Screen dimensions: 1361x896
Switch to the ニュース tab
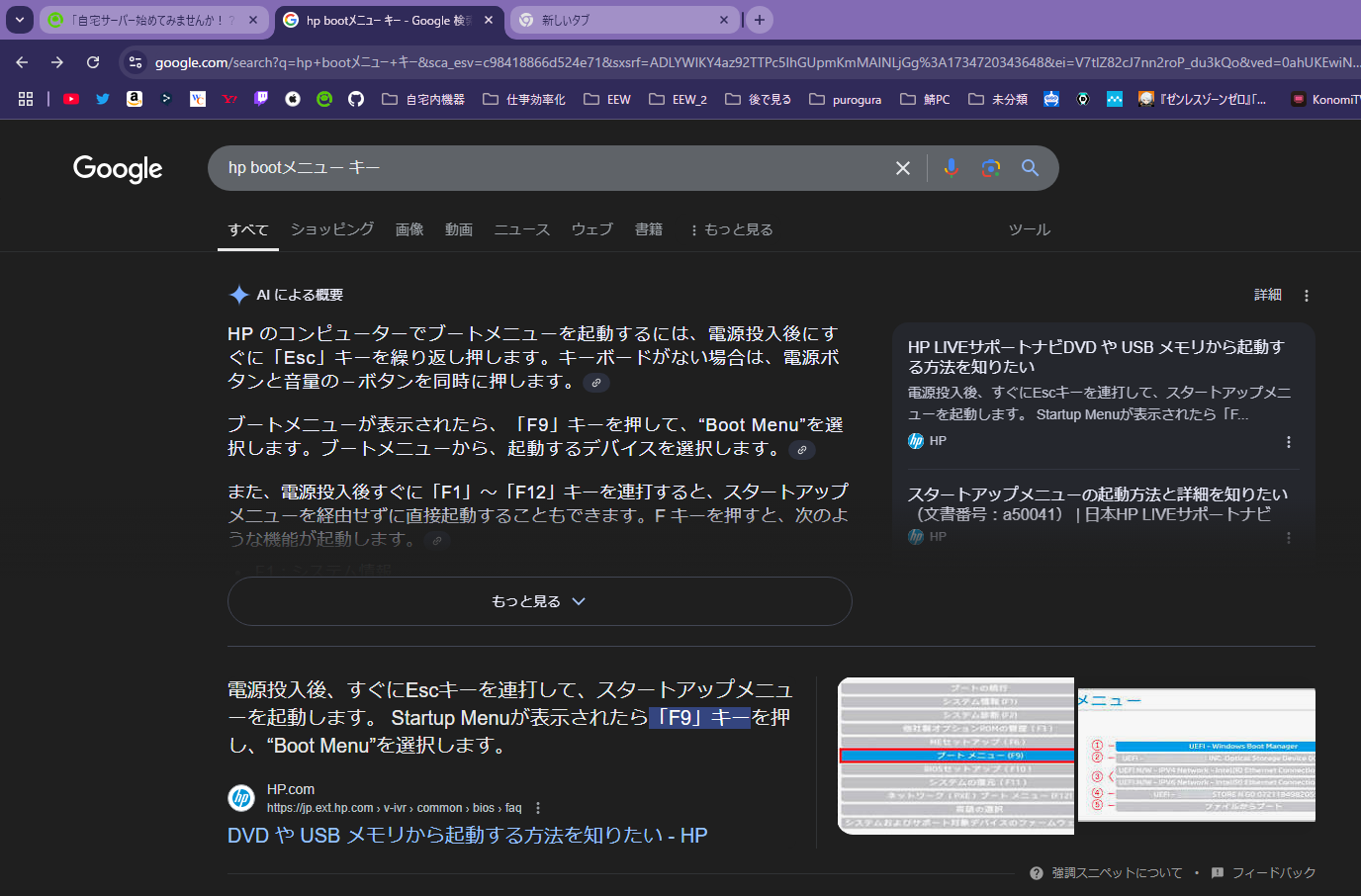(x=522, y=229)
